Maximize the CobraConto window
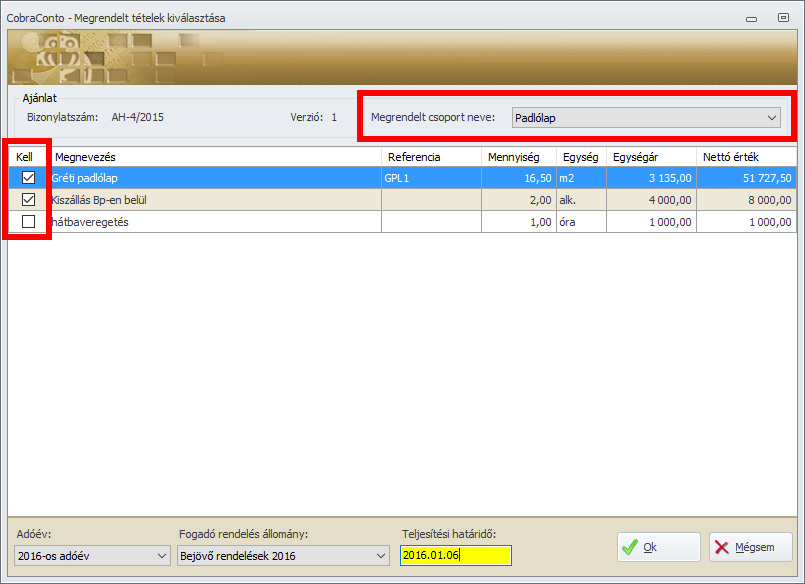 point(783,18)
